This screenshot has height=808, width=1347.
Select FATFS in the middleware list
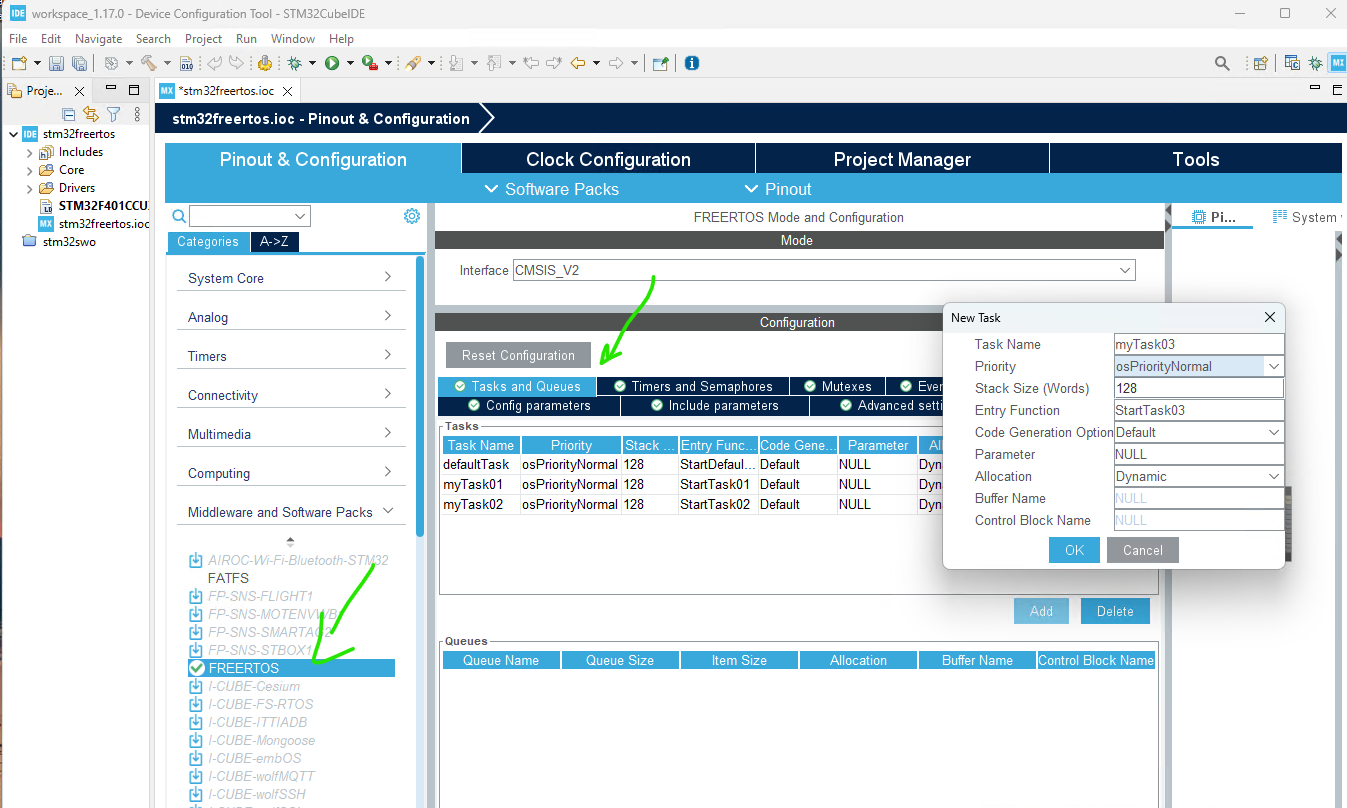(228, 578)
